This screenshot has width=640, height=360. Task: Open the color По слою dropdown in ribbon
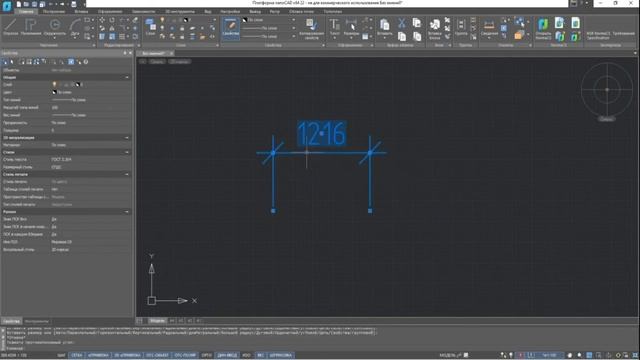tap(269, 20)
